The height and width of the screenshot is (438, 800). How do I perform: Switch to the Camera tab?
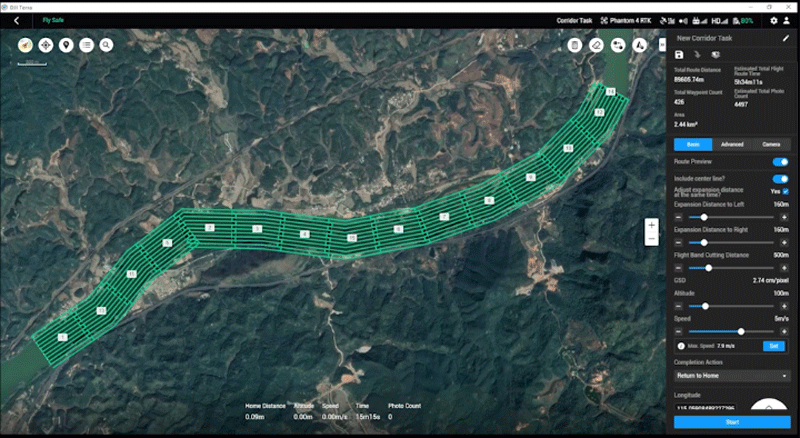pyautogui.click(x=770, y=144)
